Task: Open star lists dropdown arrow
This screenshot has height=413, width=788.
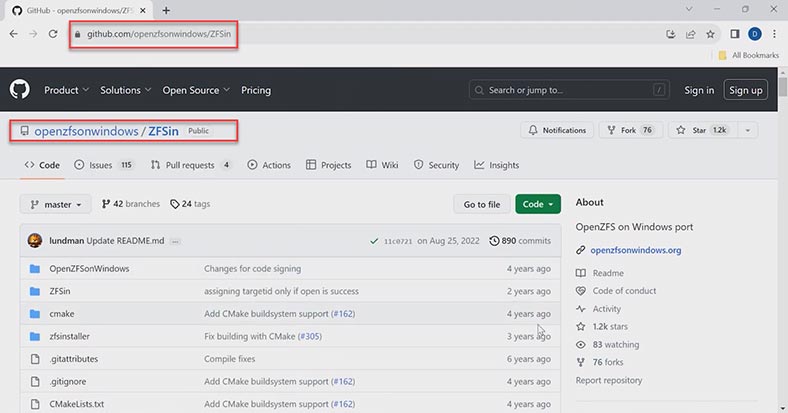Action: (747, 130)
